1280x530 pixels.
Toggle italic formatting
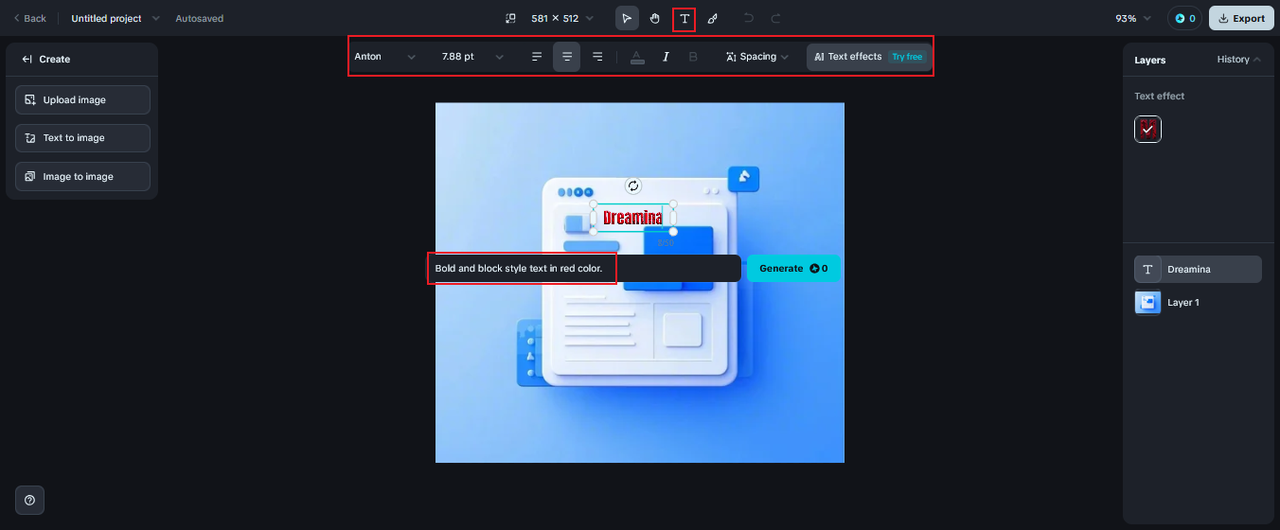click(x=666, y=57)
